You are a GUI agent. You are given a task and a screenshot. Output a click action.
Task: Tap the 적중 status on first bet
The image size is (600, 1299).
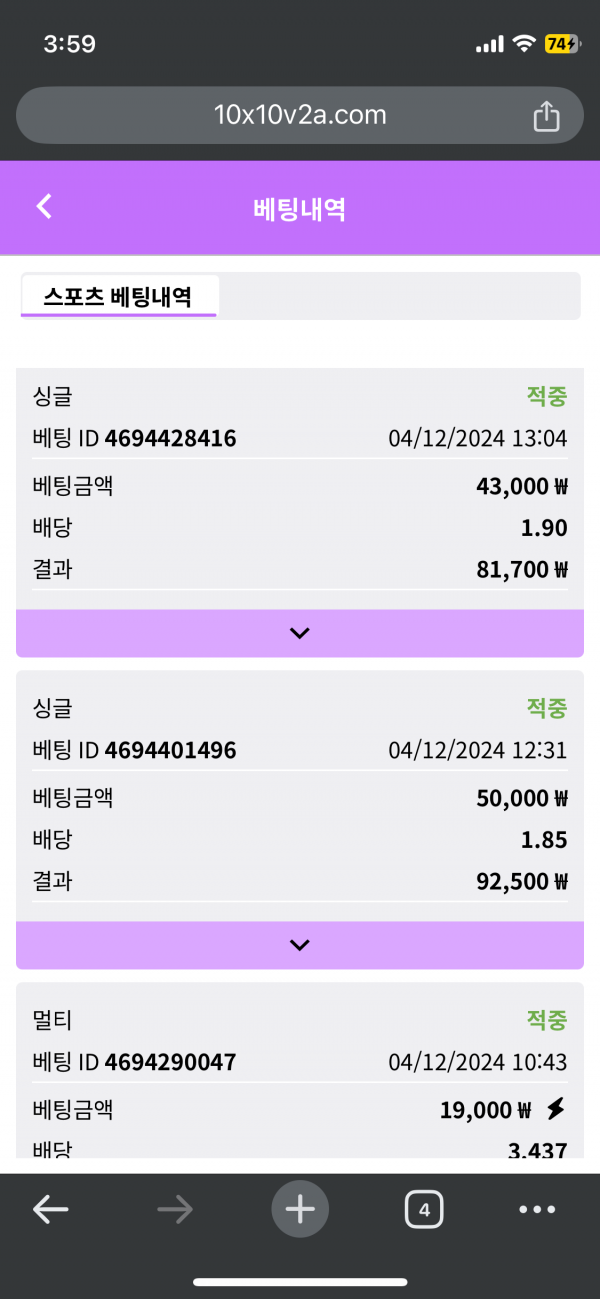point(547,396)
